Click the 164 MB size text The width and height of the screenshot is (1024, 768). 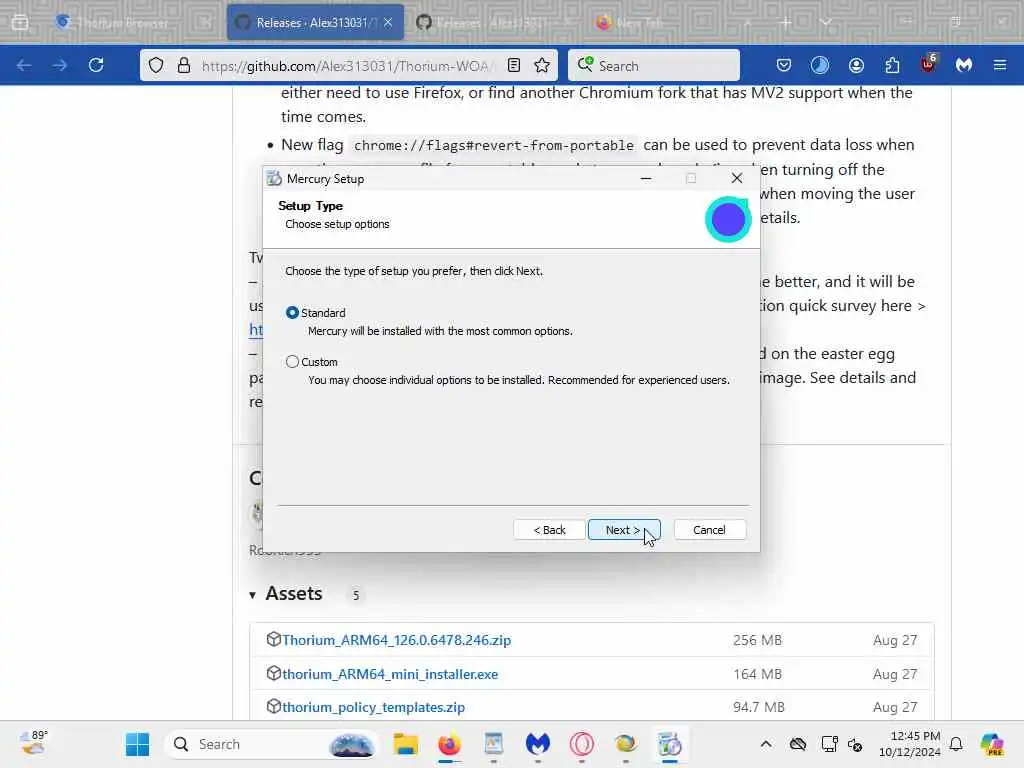pos(757,674)
